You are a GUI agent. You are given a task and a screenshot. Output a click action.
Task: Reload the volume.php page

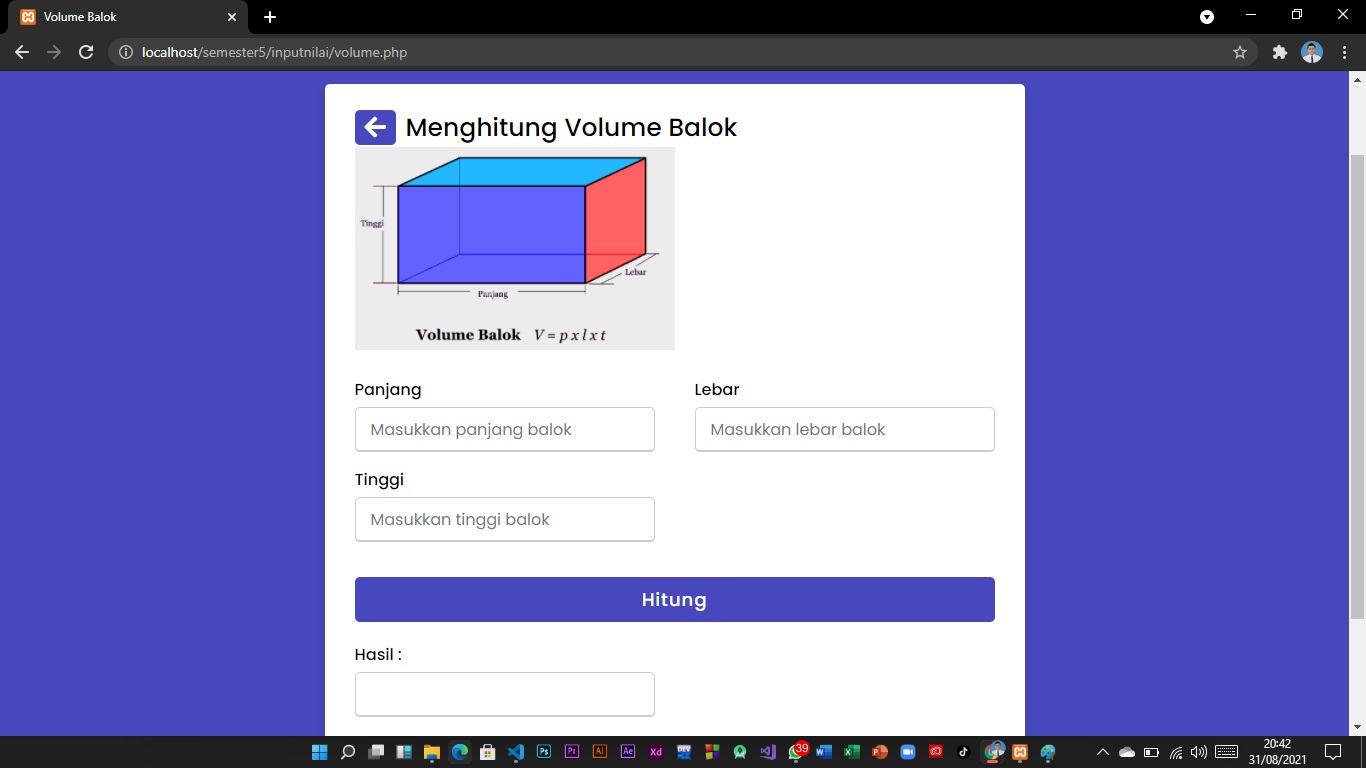coord(85,51)
